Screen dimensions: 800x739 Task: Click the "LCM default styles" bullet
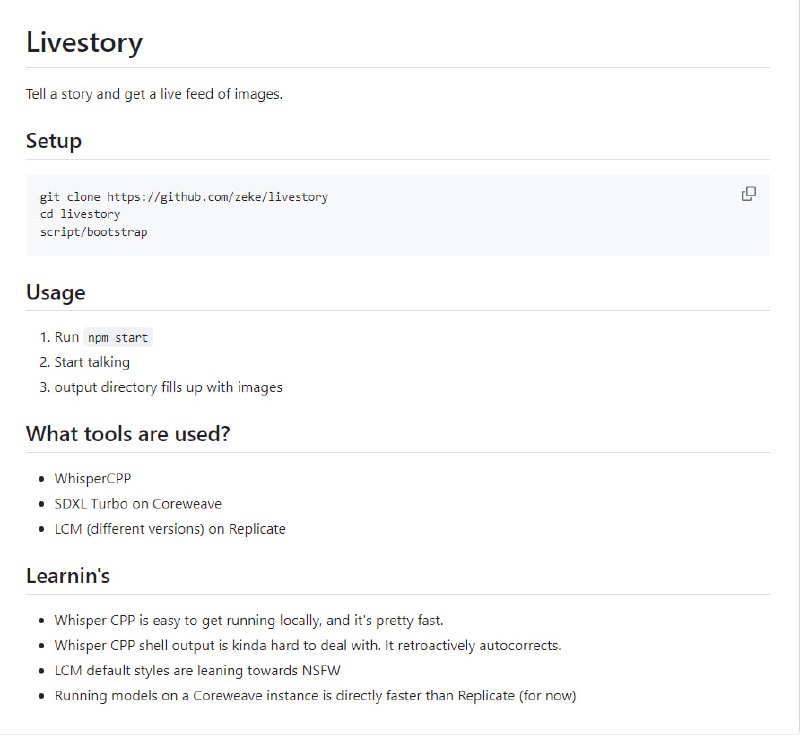(x=198, y=670)
